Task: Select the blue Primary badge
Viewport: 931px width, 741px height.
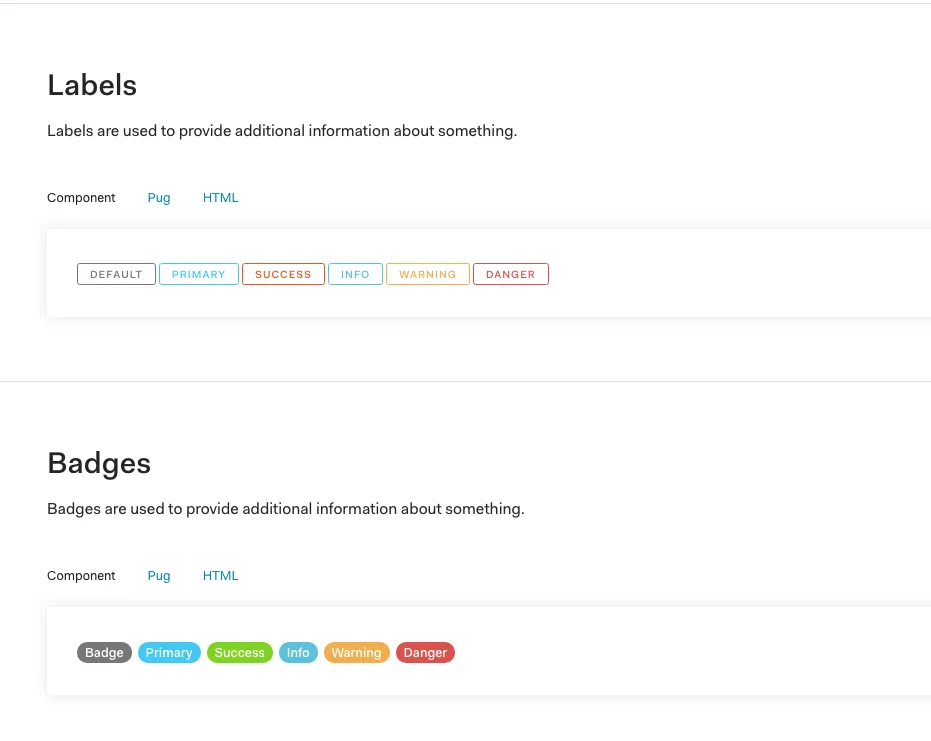Action: (x=169, y=652)
